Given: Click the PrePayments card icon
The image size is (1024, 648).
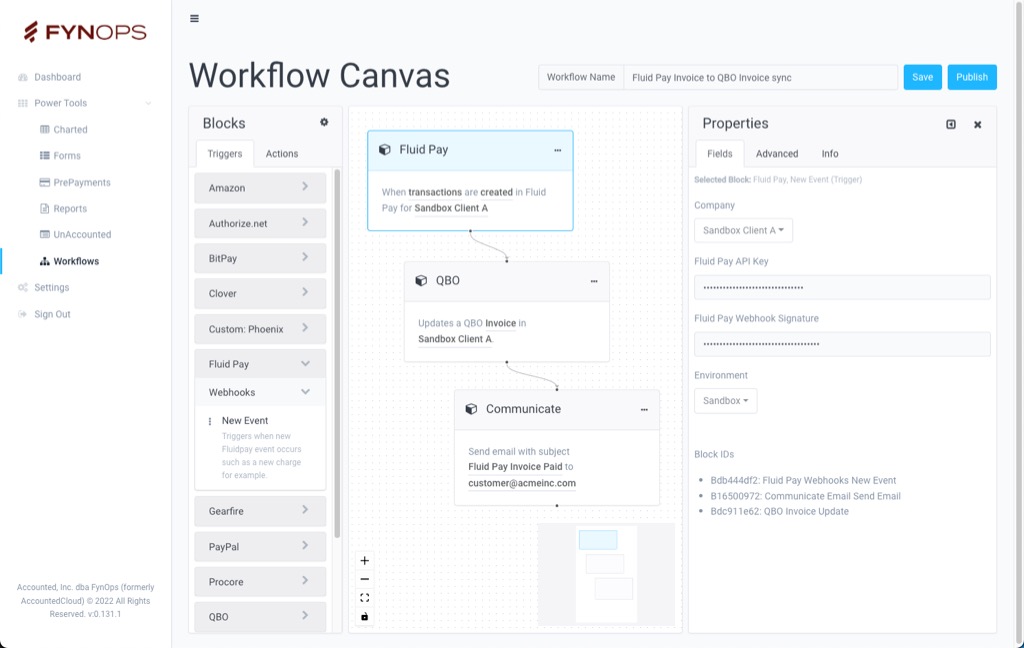Looking at the screenshot, I should click(44, 182).
